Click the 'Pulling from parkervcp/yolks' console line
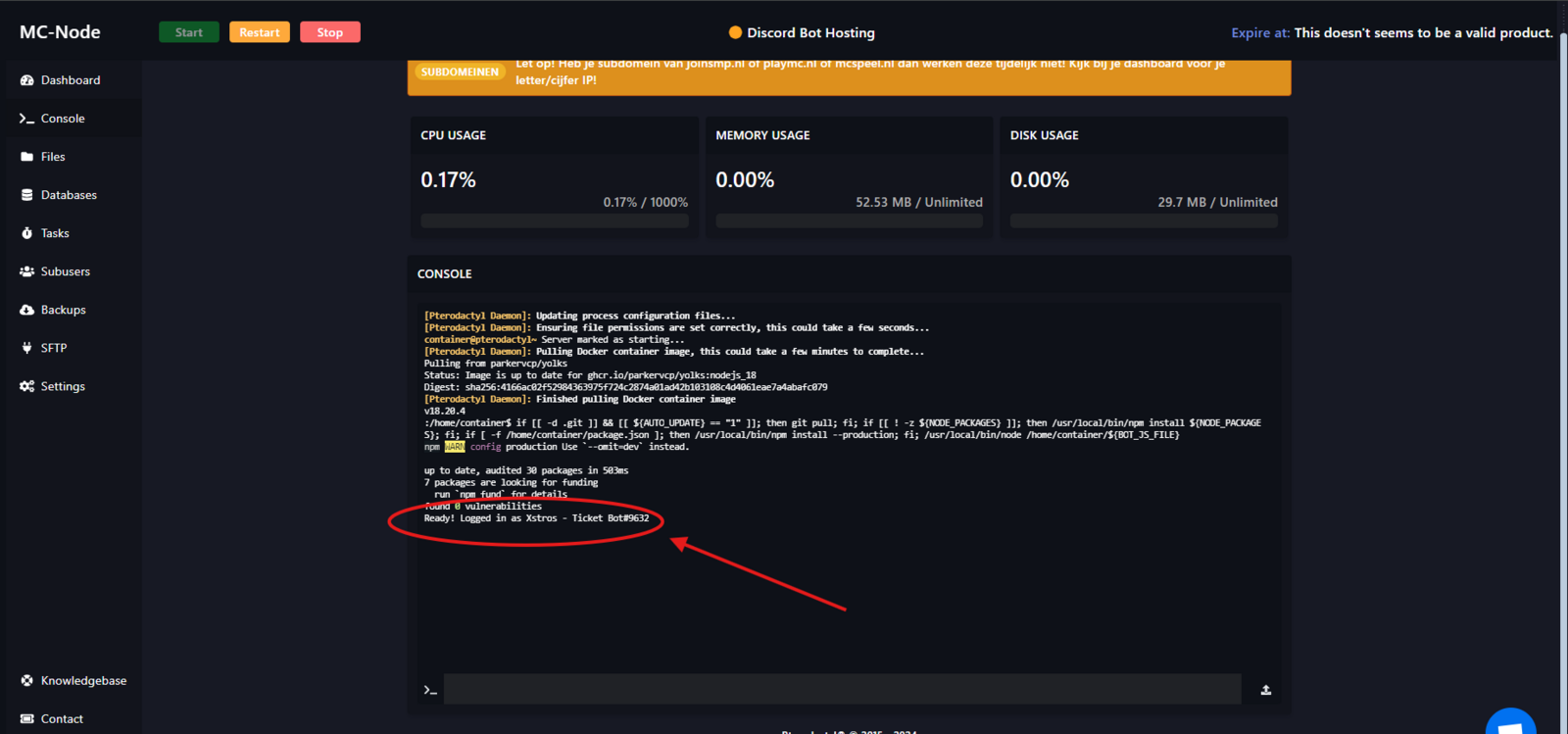 495,364
